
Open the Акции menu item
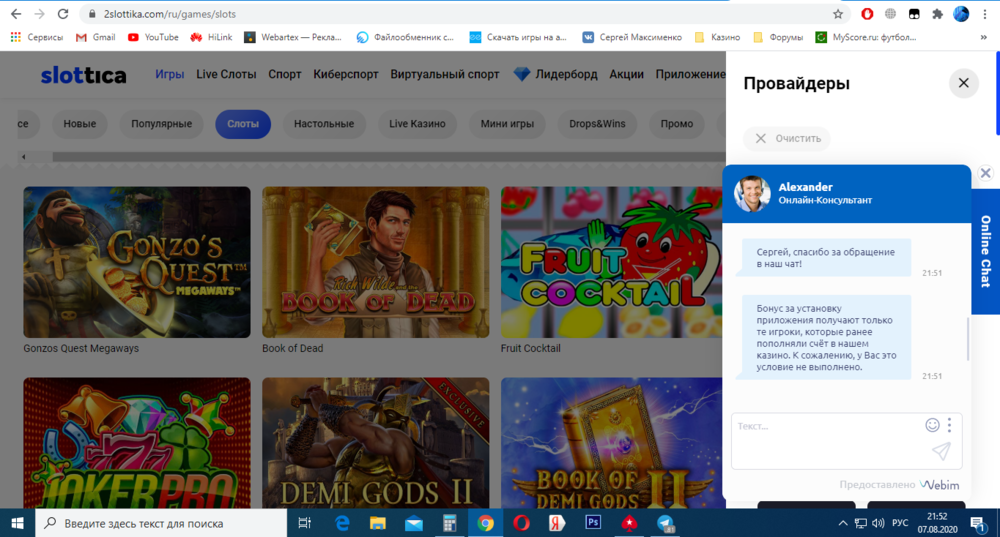(x=626, y=74)
